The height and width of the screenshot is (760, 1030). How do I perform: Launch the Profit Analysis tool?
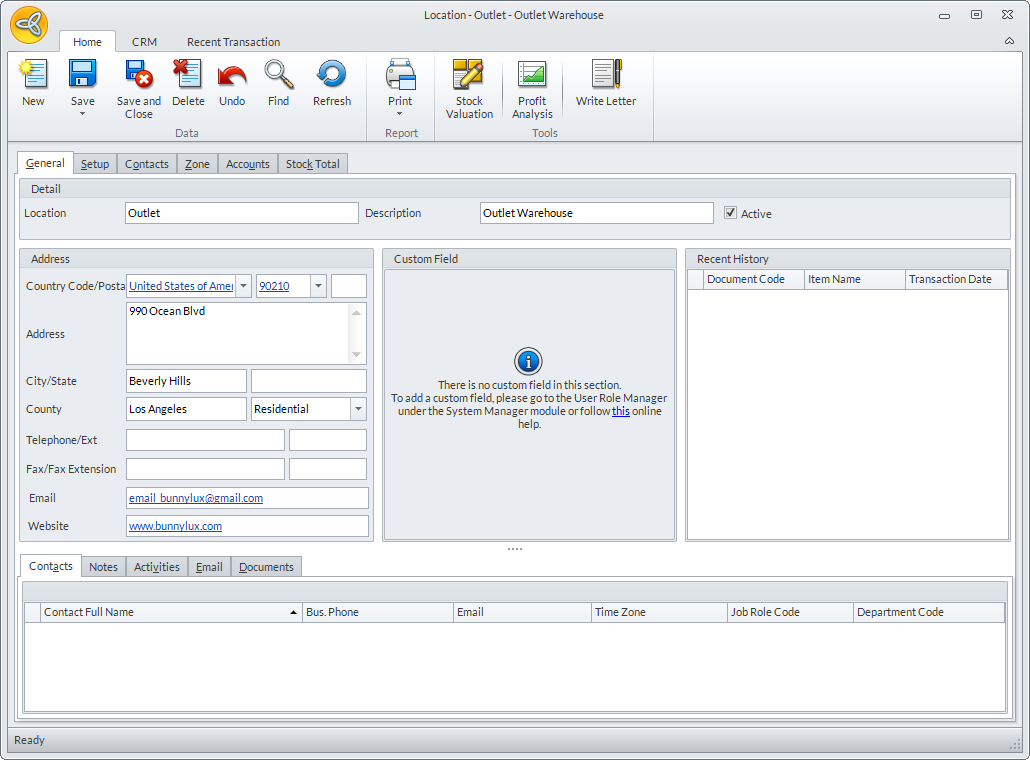tap(532, 76)
